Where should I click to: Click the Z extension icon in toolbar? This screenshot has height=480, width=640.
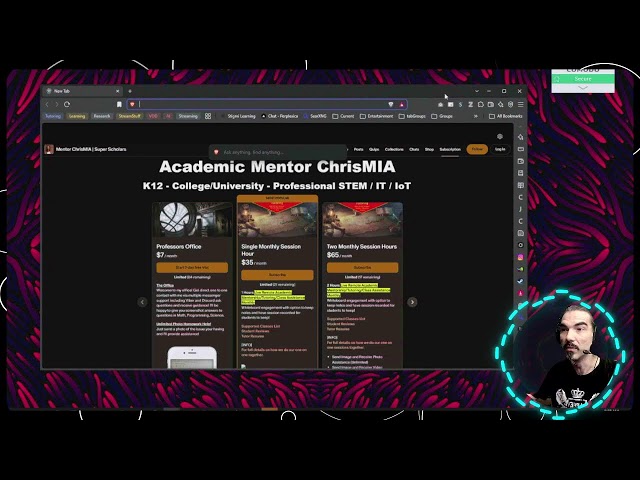pos(471,104)
